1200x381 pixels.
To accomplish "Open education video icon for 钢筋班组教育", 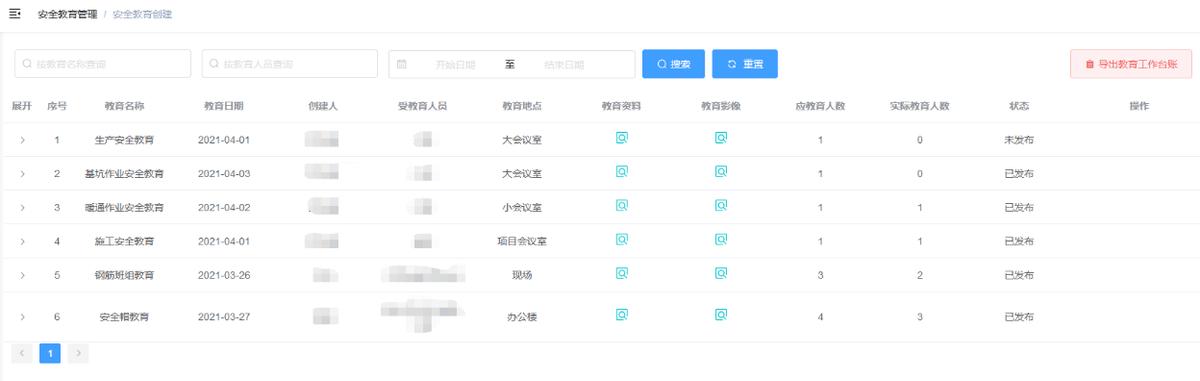I will pos(720,273).
